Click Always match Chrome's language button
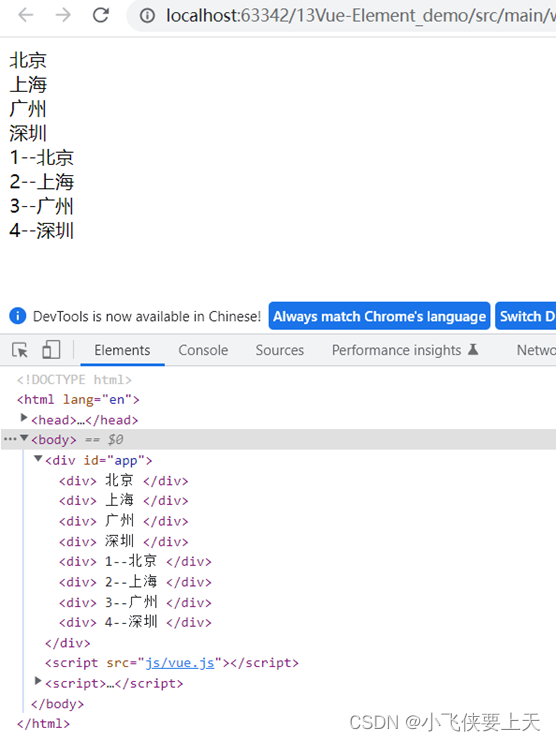556x741 pixels. coord(379,316)
